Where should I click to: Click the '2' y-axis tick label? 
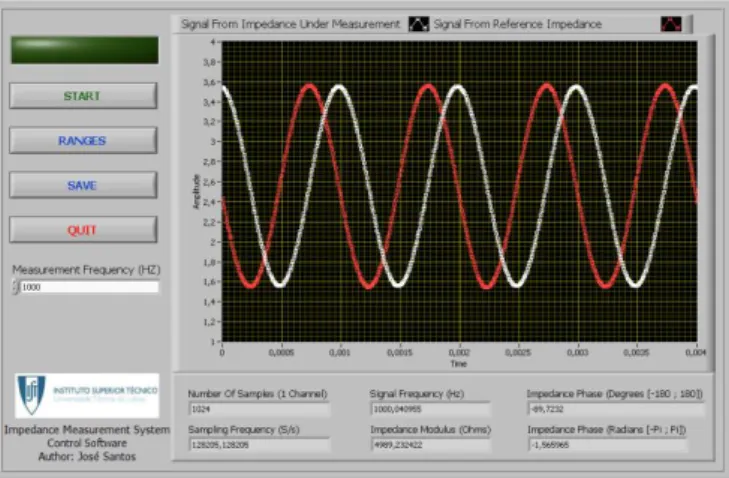coord(213,242)
